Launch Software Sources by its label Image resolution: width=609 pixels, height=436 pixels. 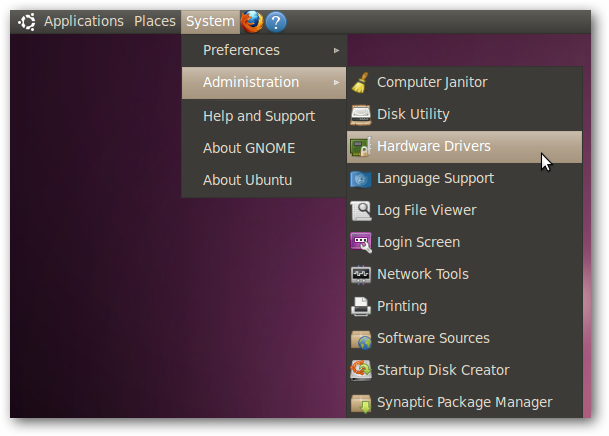click(x=433, y=338)
